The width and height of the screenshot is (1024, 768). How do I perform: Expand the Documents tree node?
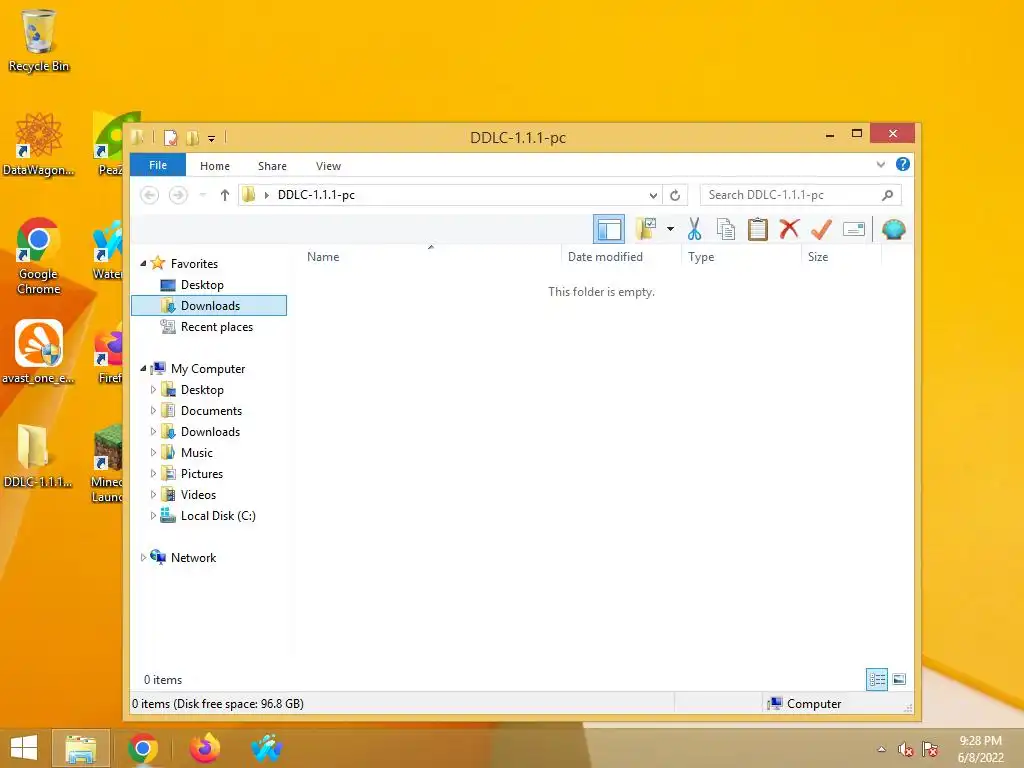(x=153, y=411)
